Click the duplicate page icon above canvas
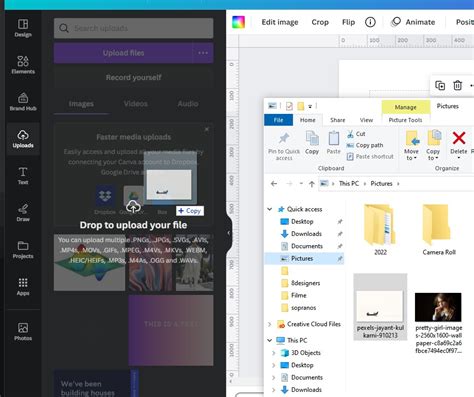The width and height of the screenshot is (474, 397). pos(440,85)
